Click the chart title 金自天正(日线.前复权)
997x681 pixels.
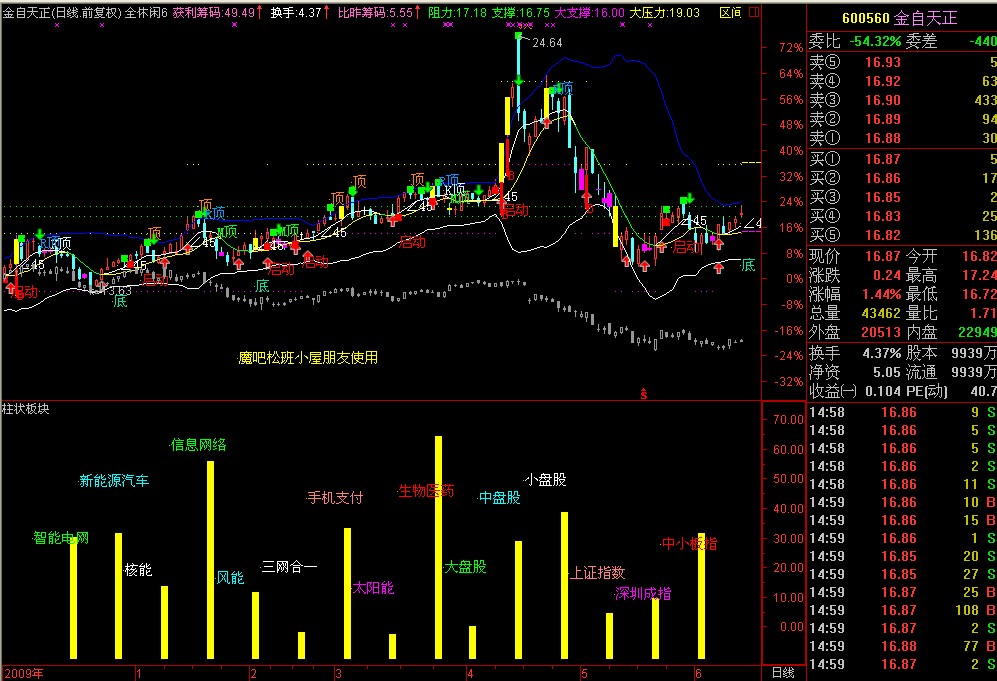(x=62, y=13)
